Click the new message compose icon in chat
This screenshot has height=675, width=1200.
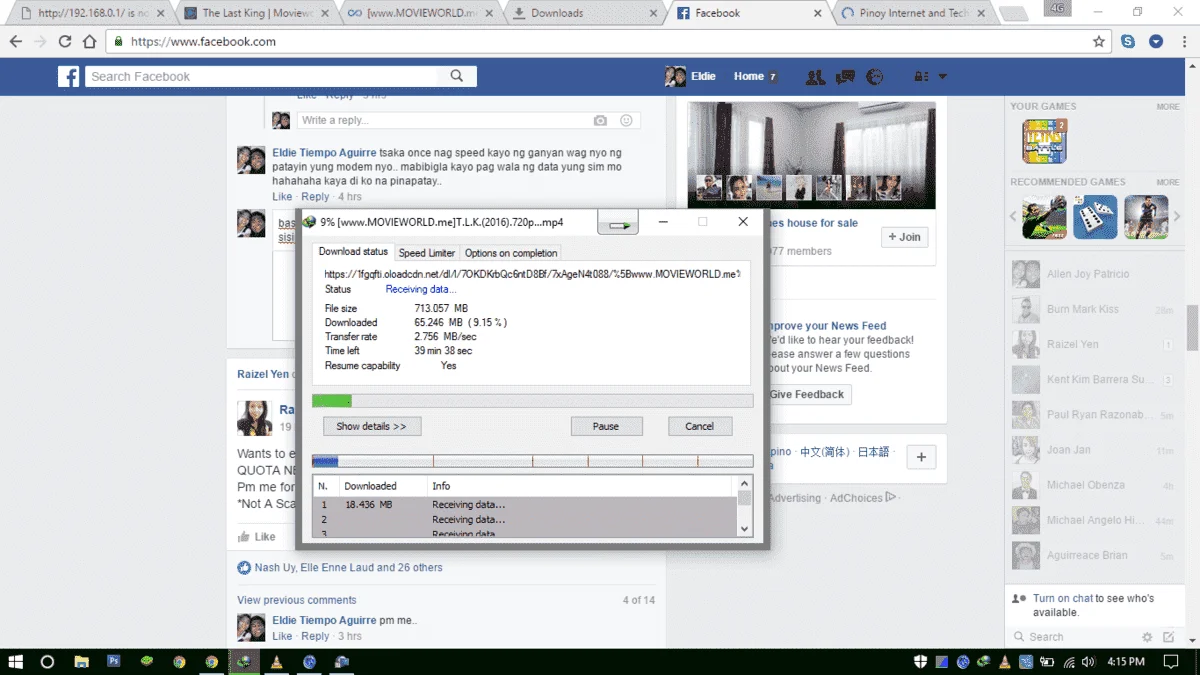tap(1170, 637)
